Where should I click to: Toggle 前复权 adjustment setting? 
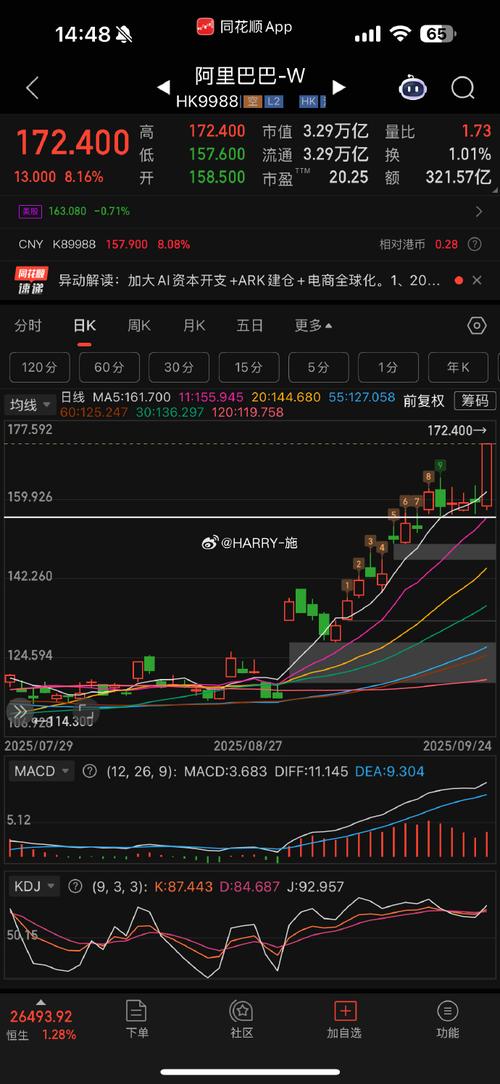click(x=423, y=401)
